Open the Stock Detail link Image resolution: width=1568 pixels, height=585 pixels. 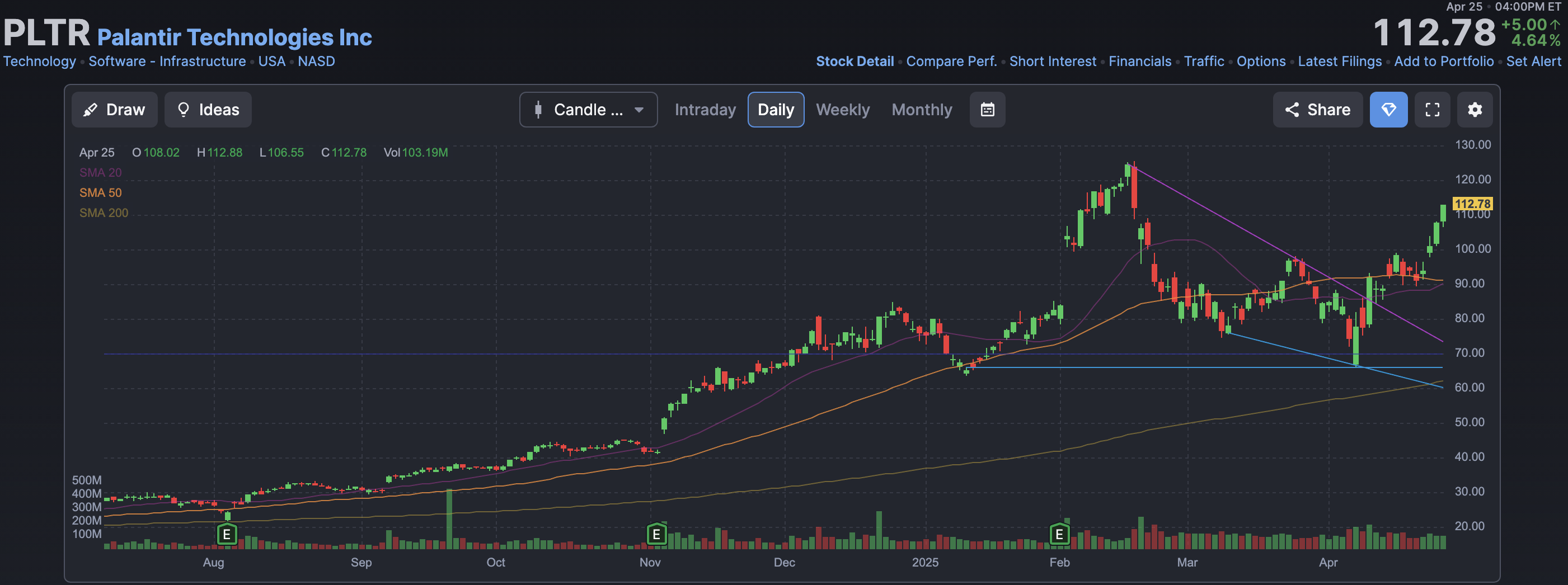click(855, 62)
